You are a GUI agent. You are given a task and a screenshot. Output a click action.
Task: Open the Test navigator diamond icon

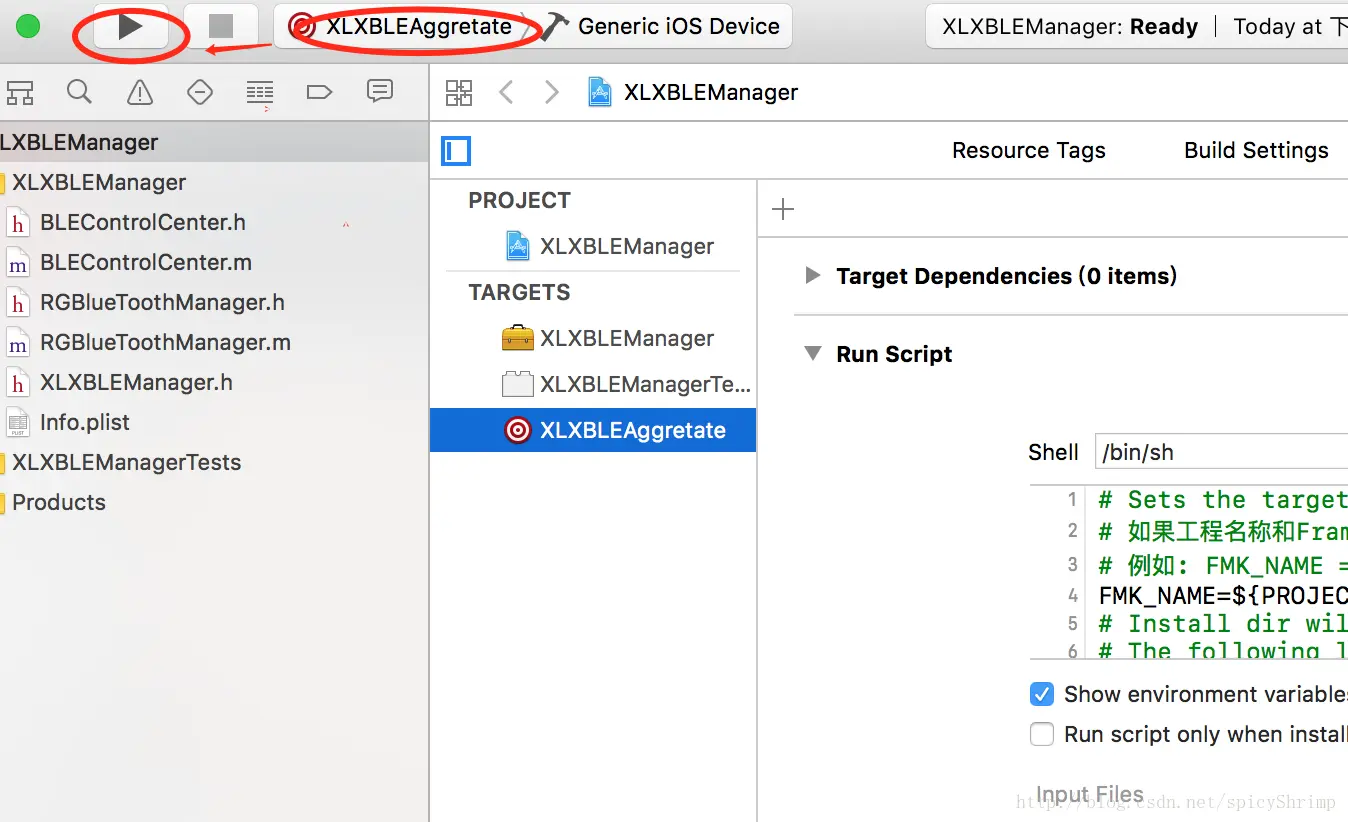(200, 93)
